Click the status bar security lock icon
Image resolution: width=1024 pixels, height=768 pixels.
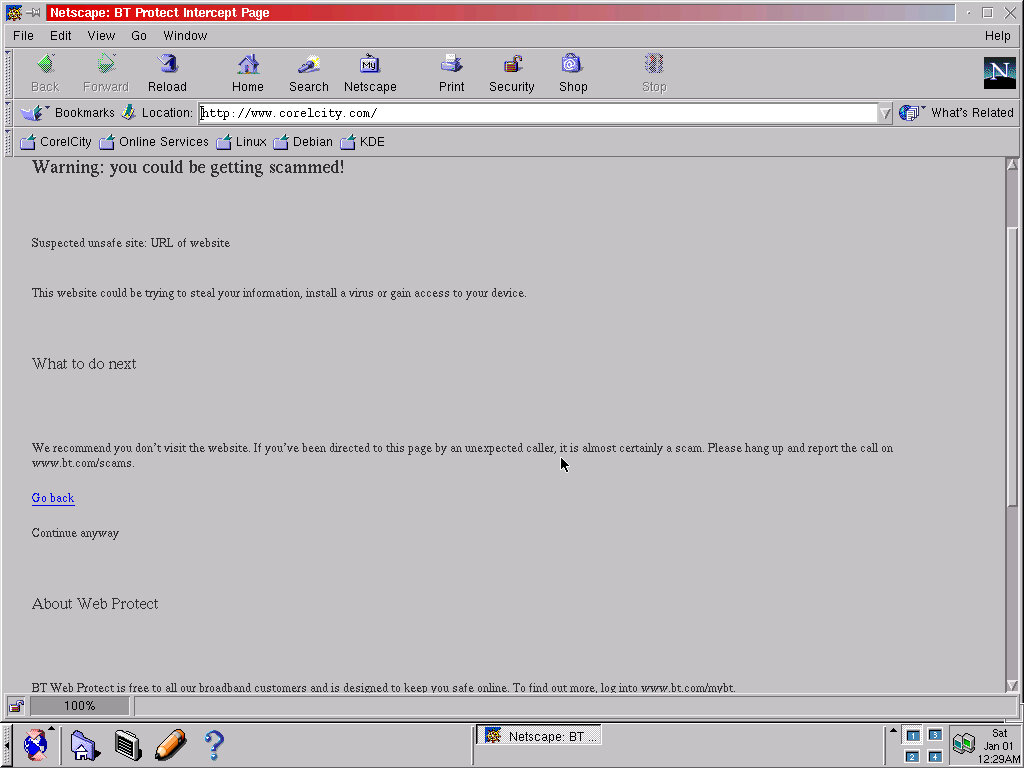16,706
